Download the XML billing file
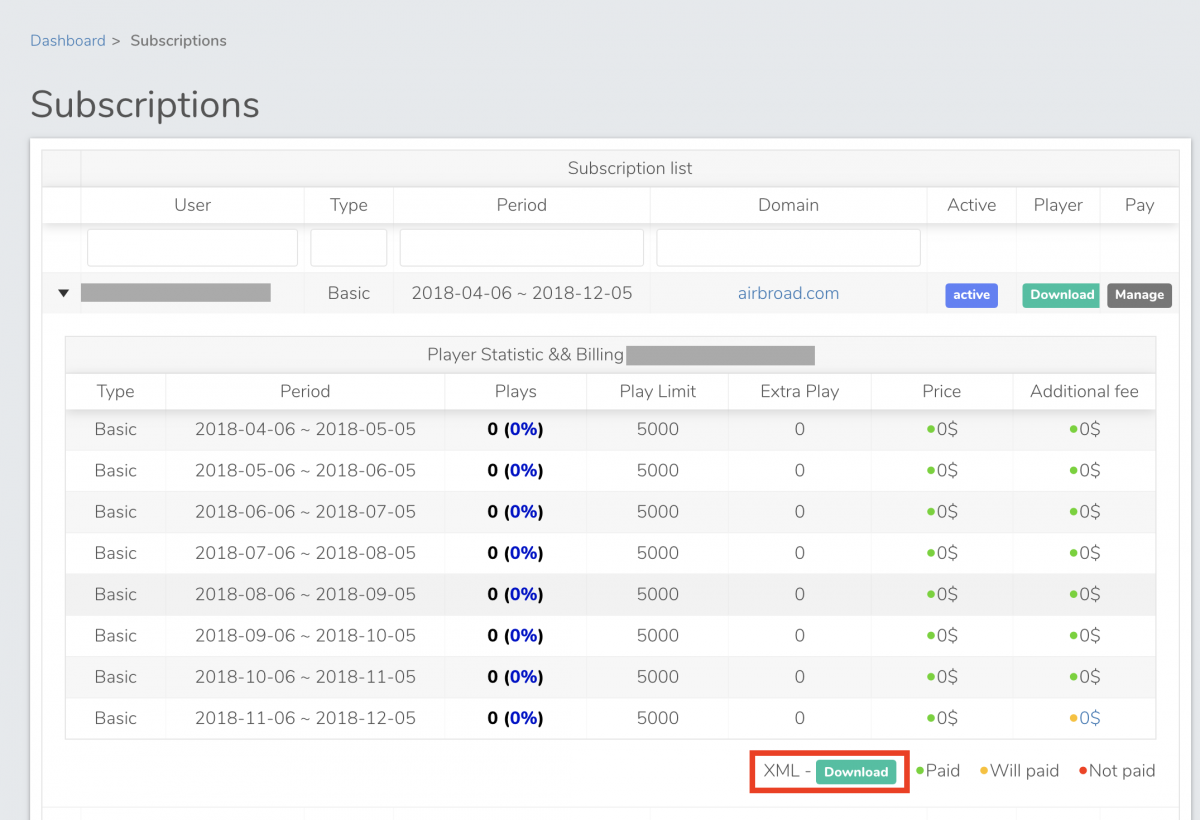The height and width of the screenshot is (820, 1200). 856,772
